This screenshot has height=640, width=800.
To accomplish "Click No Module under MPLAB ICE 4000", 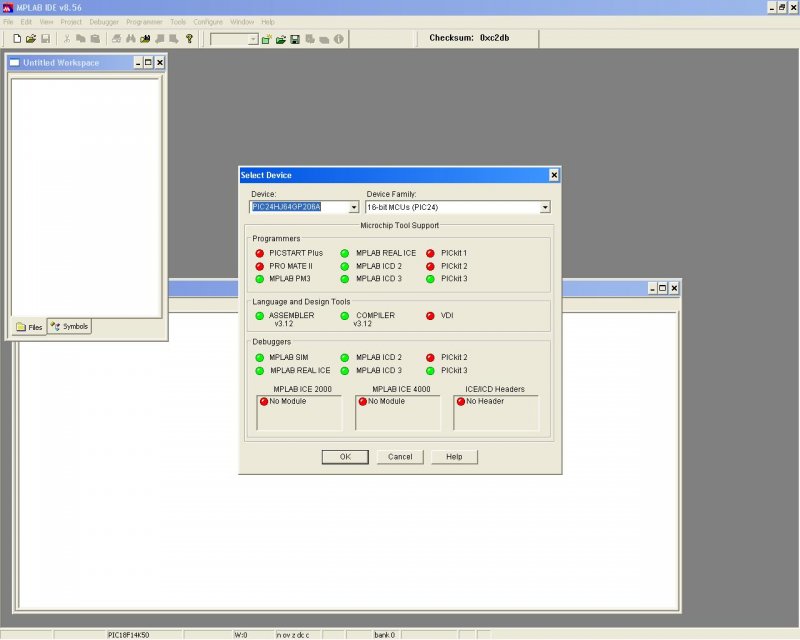I will (386, 401).
